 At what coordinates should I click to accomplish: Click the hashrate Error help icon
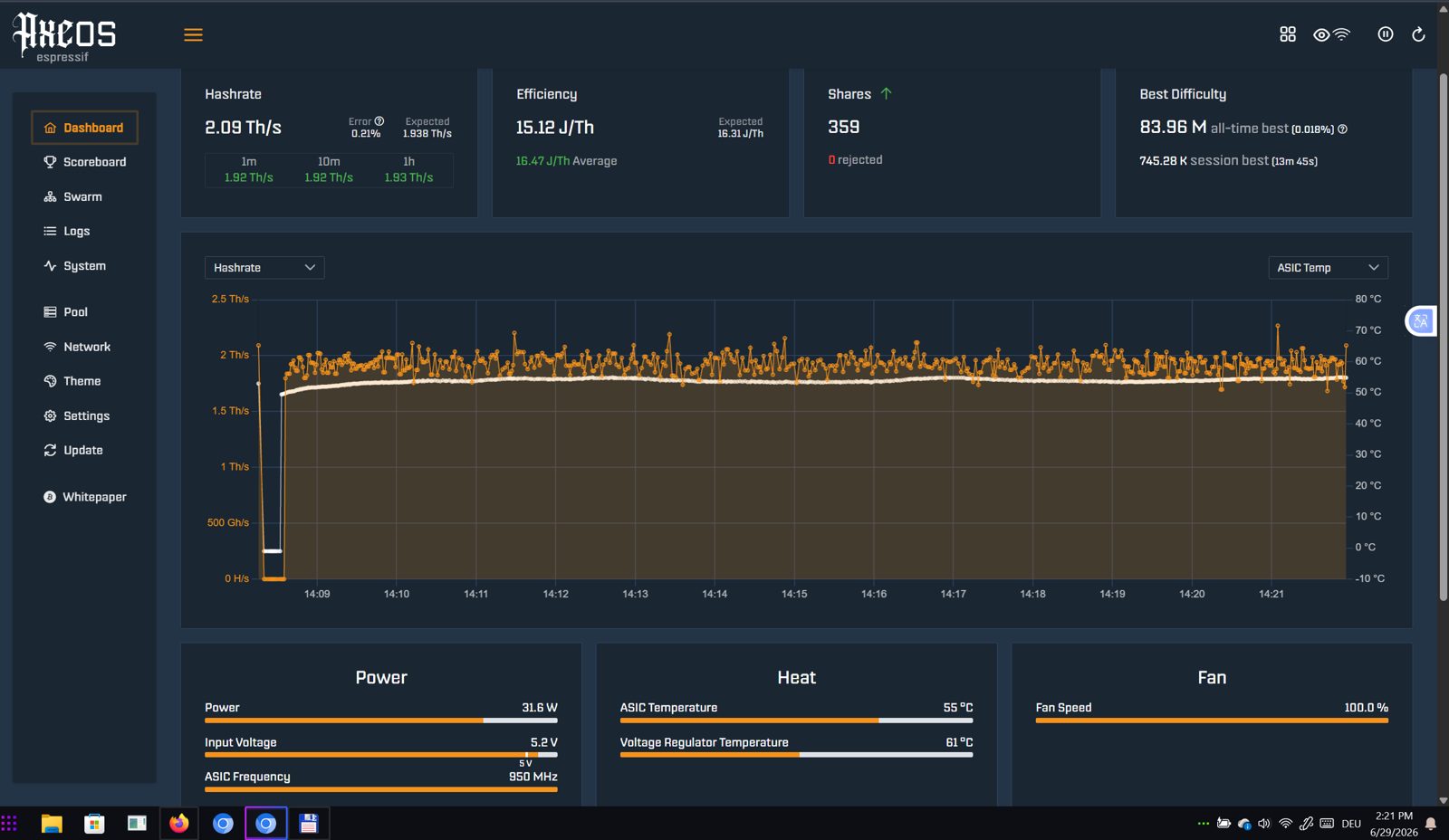pos(379,121)
